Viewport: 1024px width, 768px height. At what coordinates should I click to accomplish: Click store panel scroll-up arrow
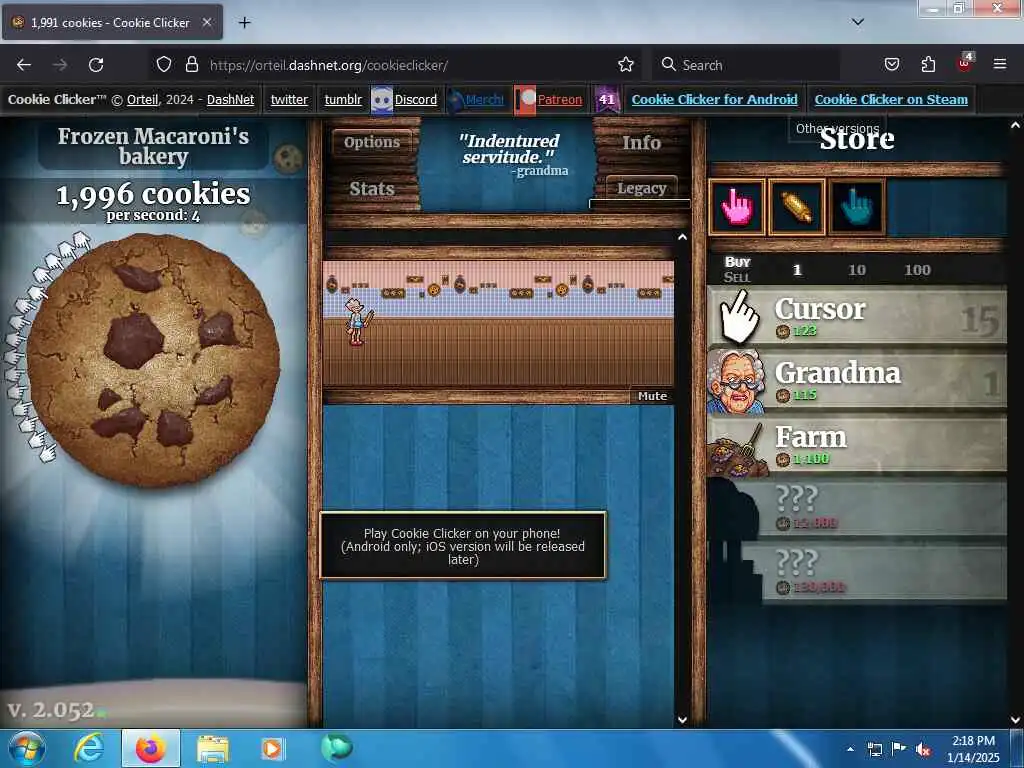point(1015,125)
